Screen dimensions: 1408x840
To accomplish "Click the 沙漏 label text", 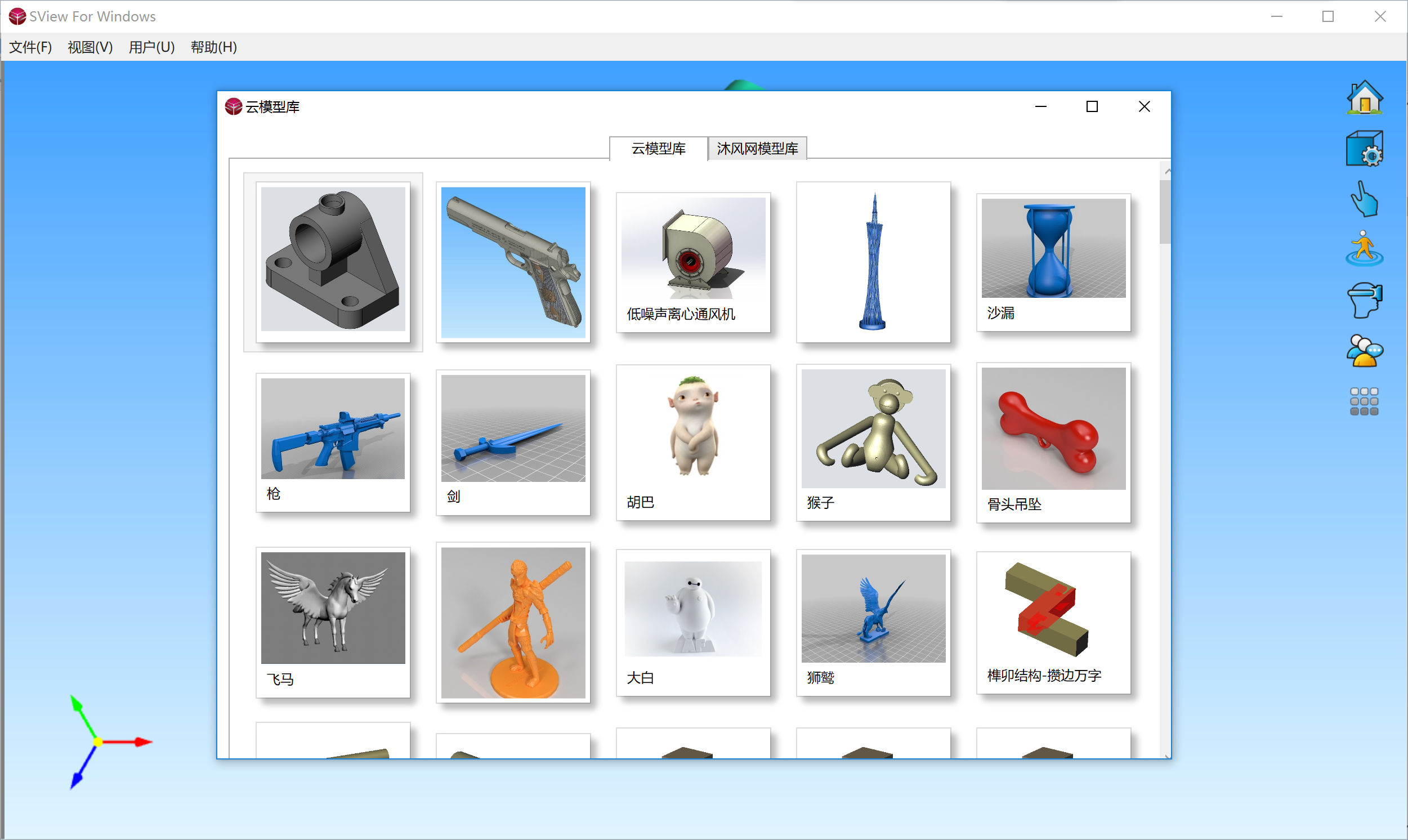I will 1000,312.
